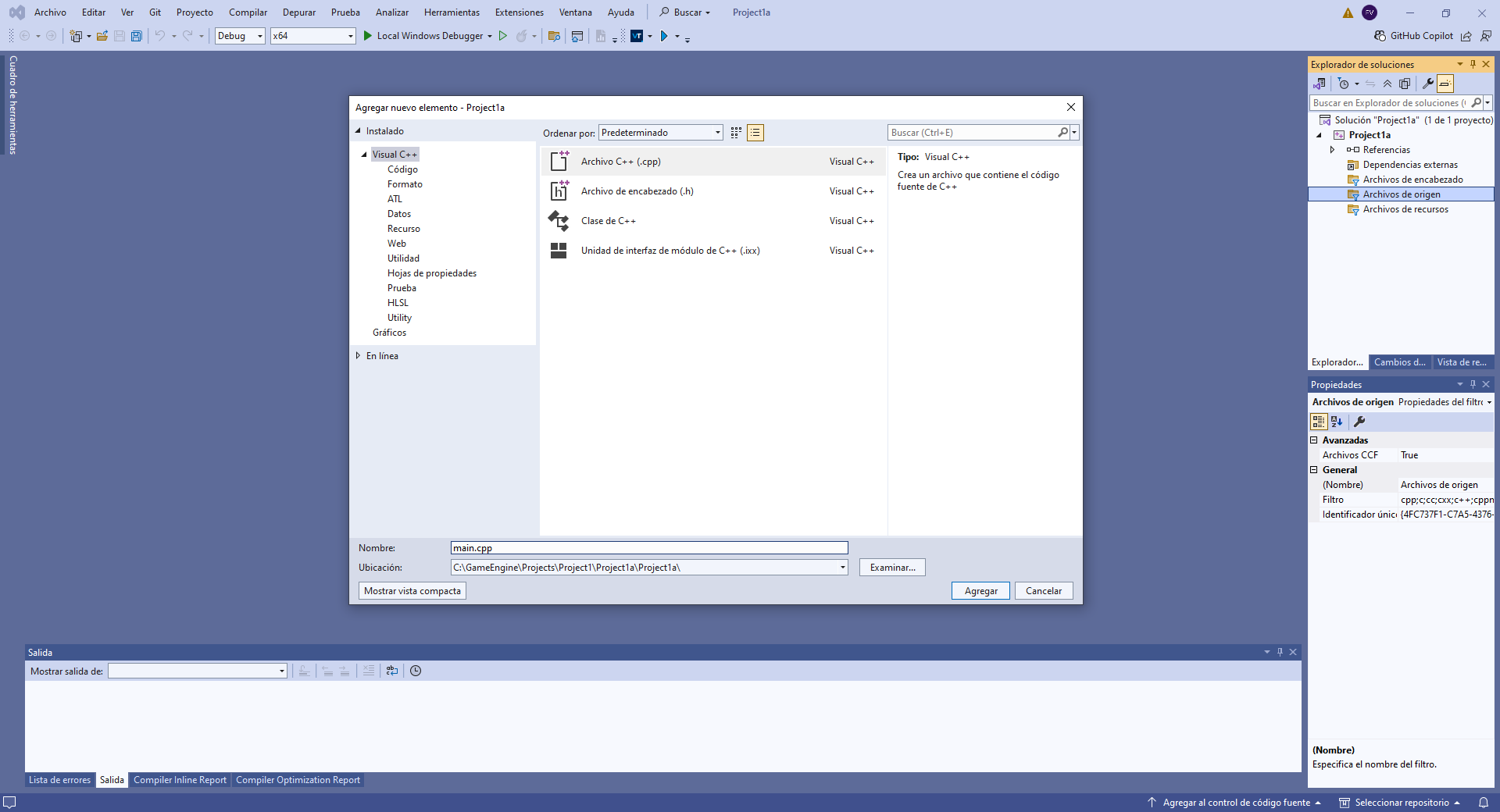1500x812 pixels.
Task: Click the Examinar... button
Action: (892, 568)
